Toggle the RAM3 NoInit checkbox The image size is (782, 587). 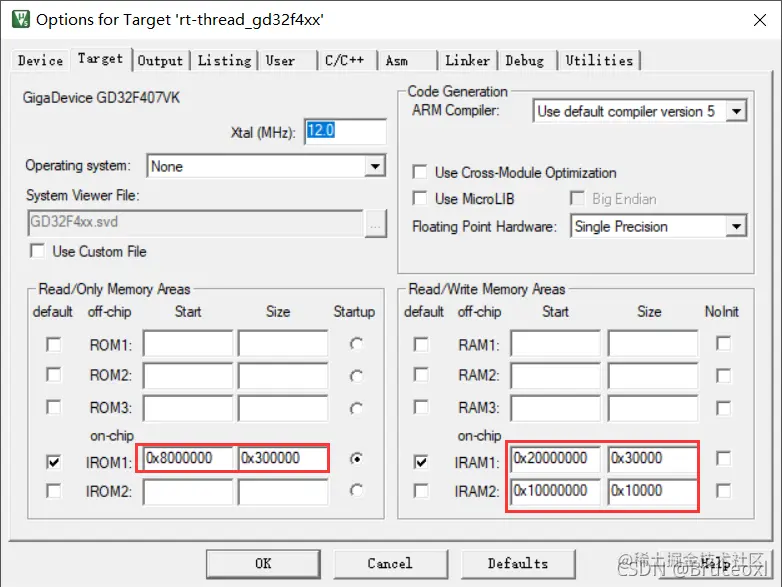point(723,408)
